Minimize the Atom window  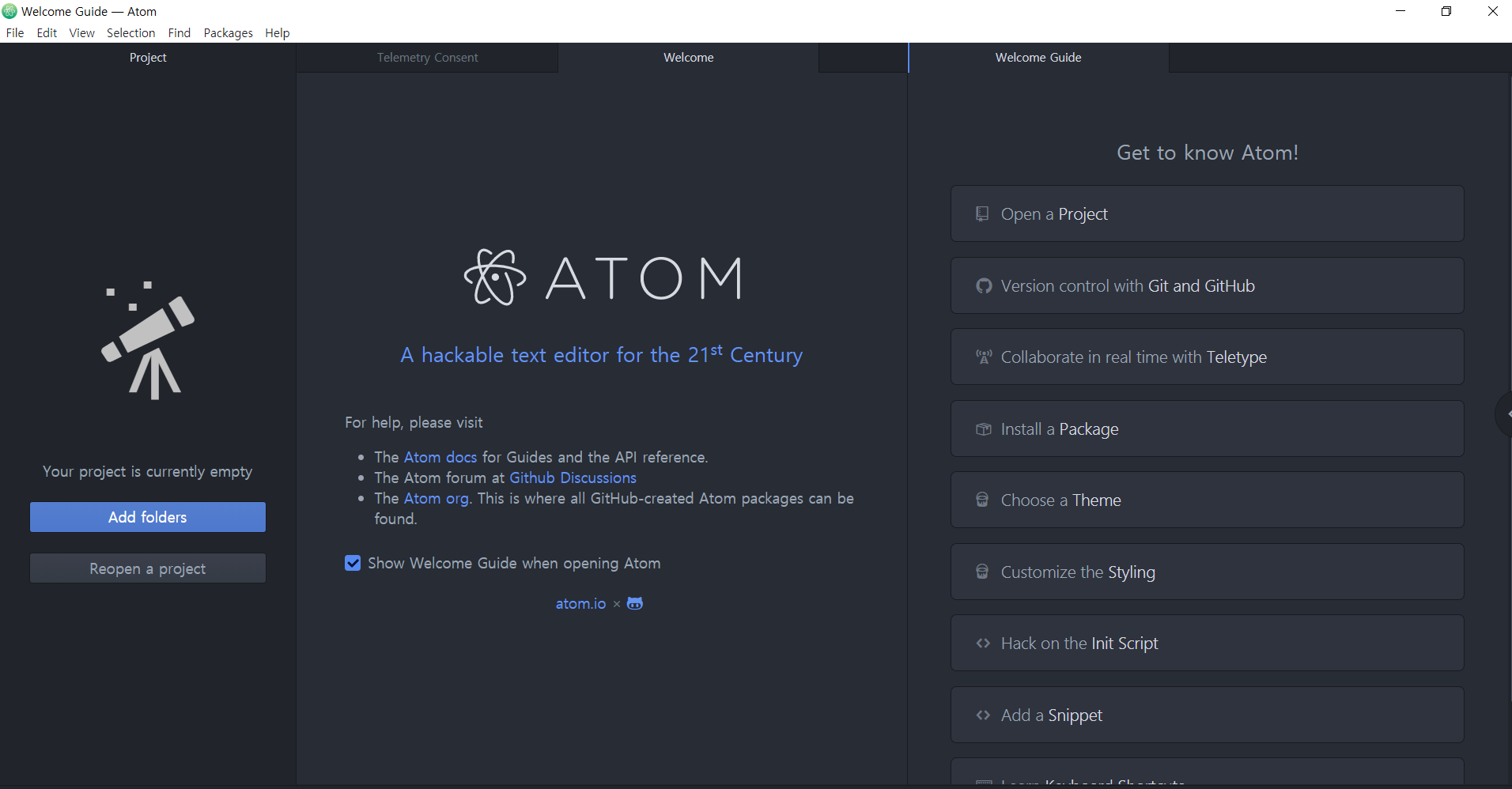(1400, 11)
